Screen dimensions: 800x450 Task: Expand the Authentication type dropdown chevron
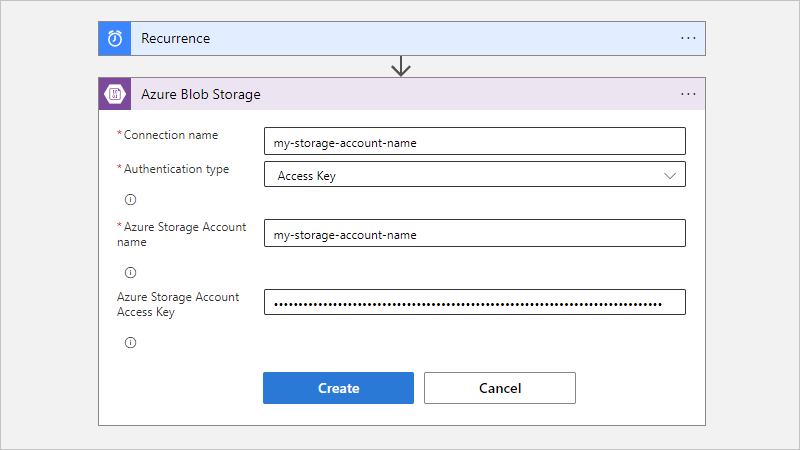coord(670,175)
